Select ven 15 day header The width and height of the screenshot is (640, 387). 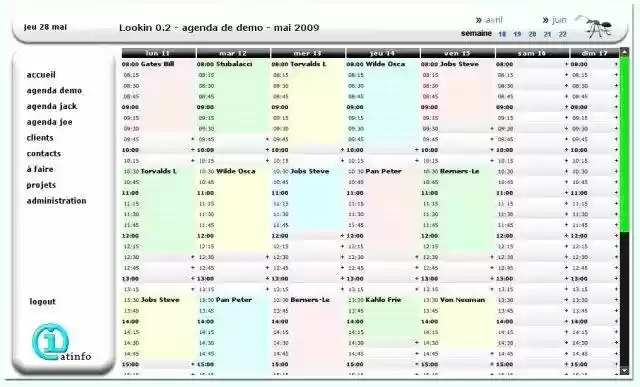(457, 53)
